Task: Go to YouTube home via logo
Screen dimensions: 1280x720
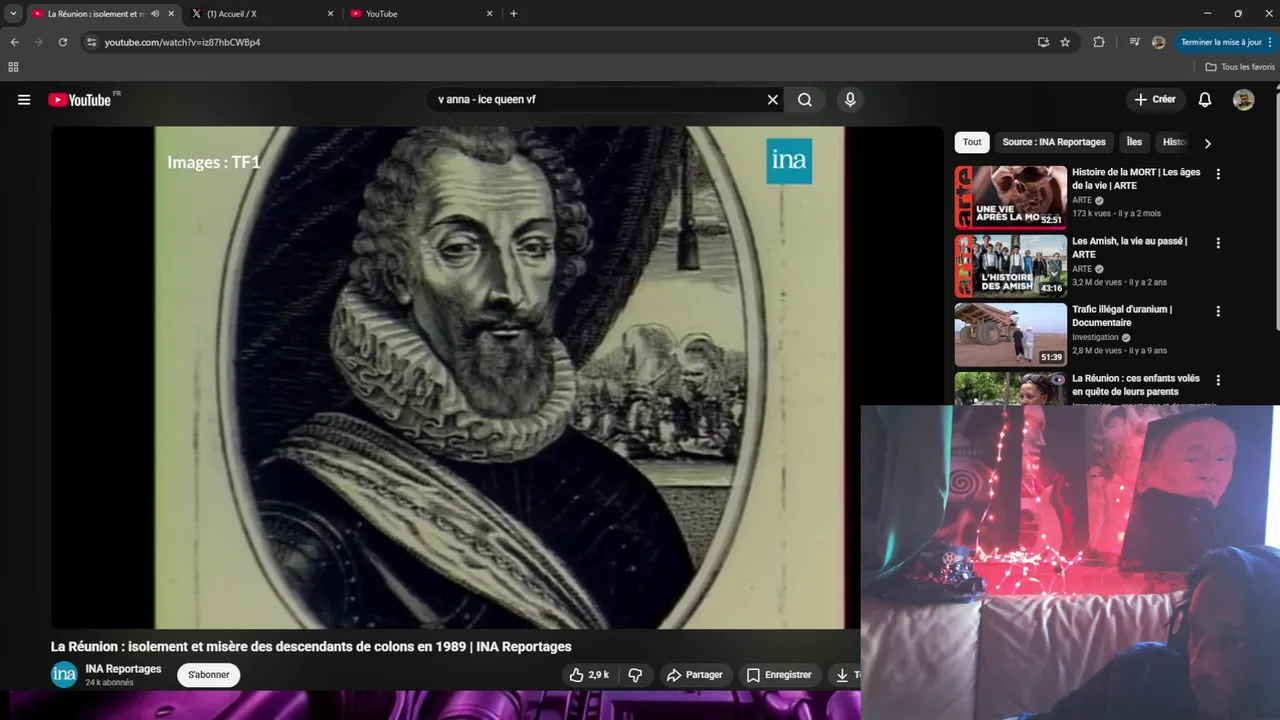Action: (x=79, y=100)
